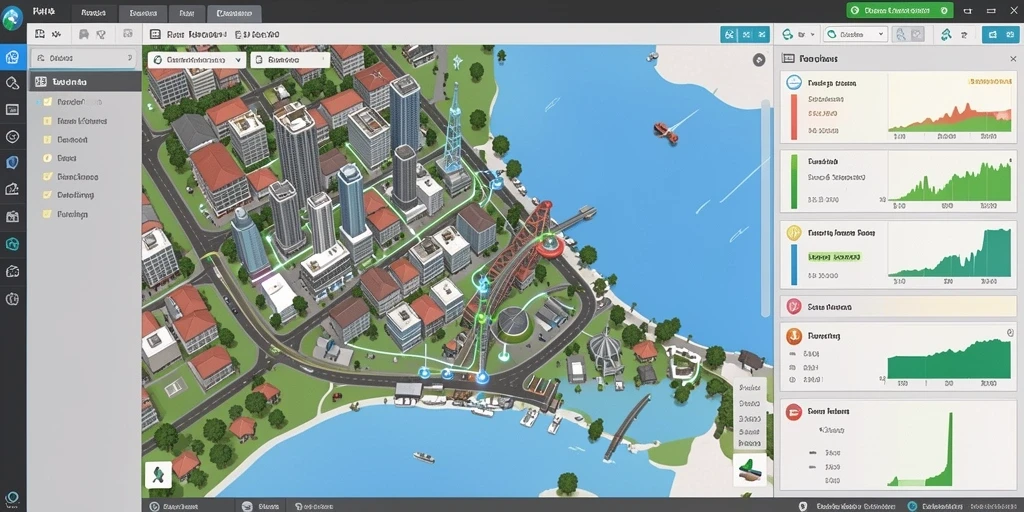Click the green tree icon in right toolbar
The image size is (1024, 512).
[946, 35]
